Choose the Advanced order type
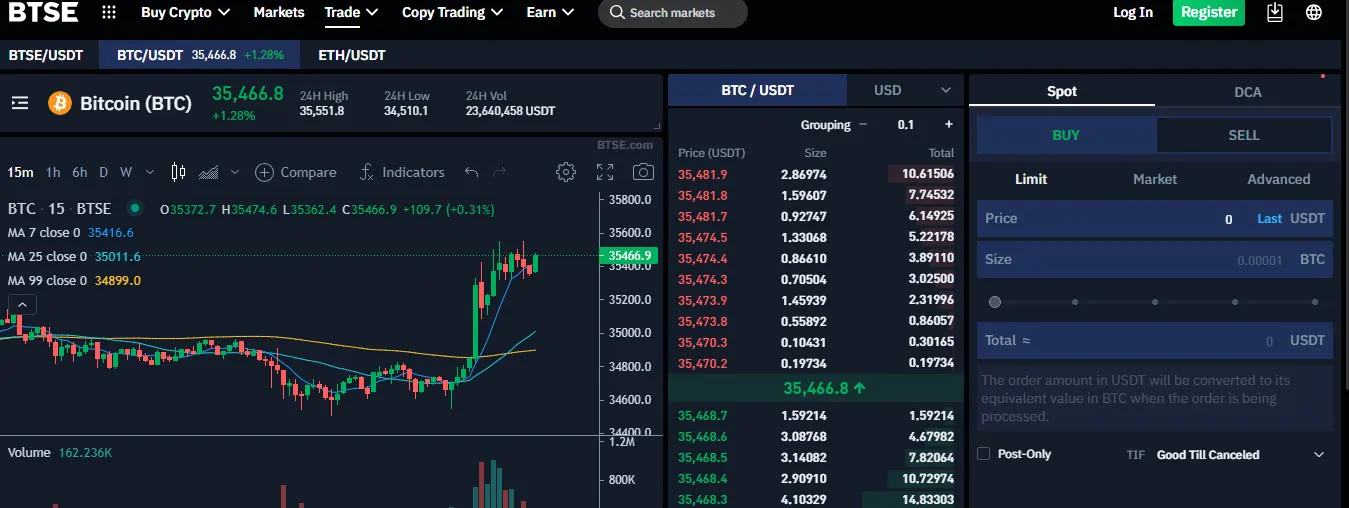This screenshot has height=508, width=1349. point(1279,179)
